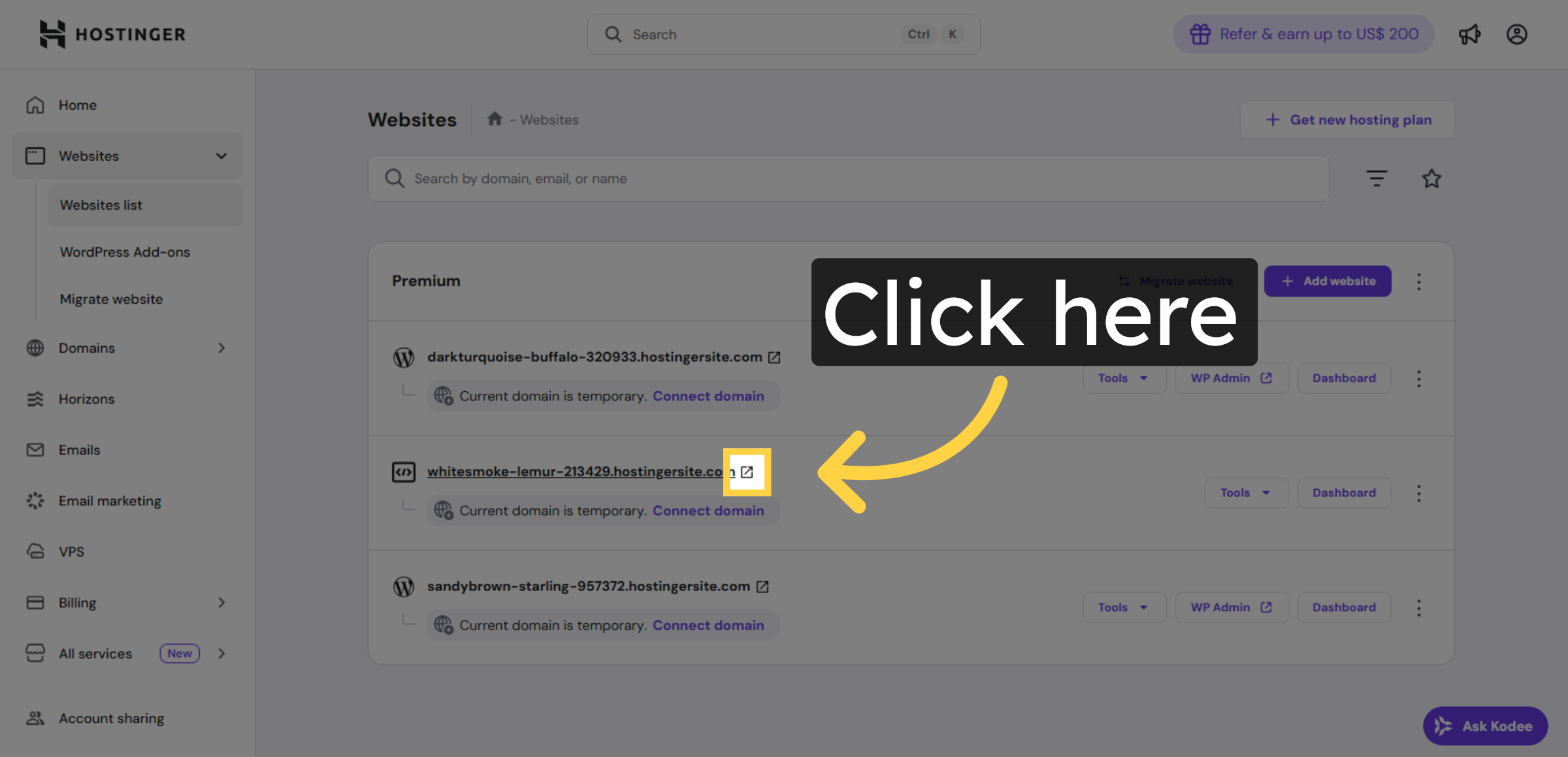Screen dimensions: 1568x757
Task: Click the Hostinger logo in the top left
Action: pos(111,34)
